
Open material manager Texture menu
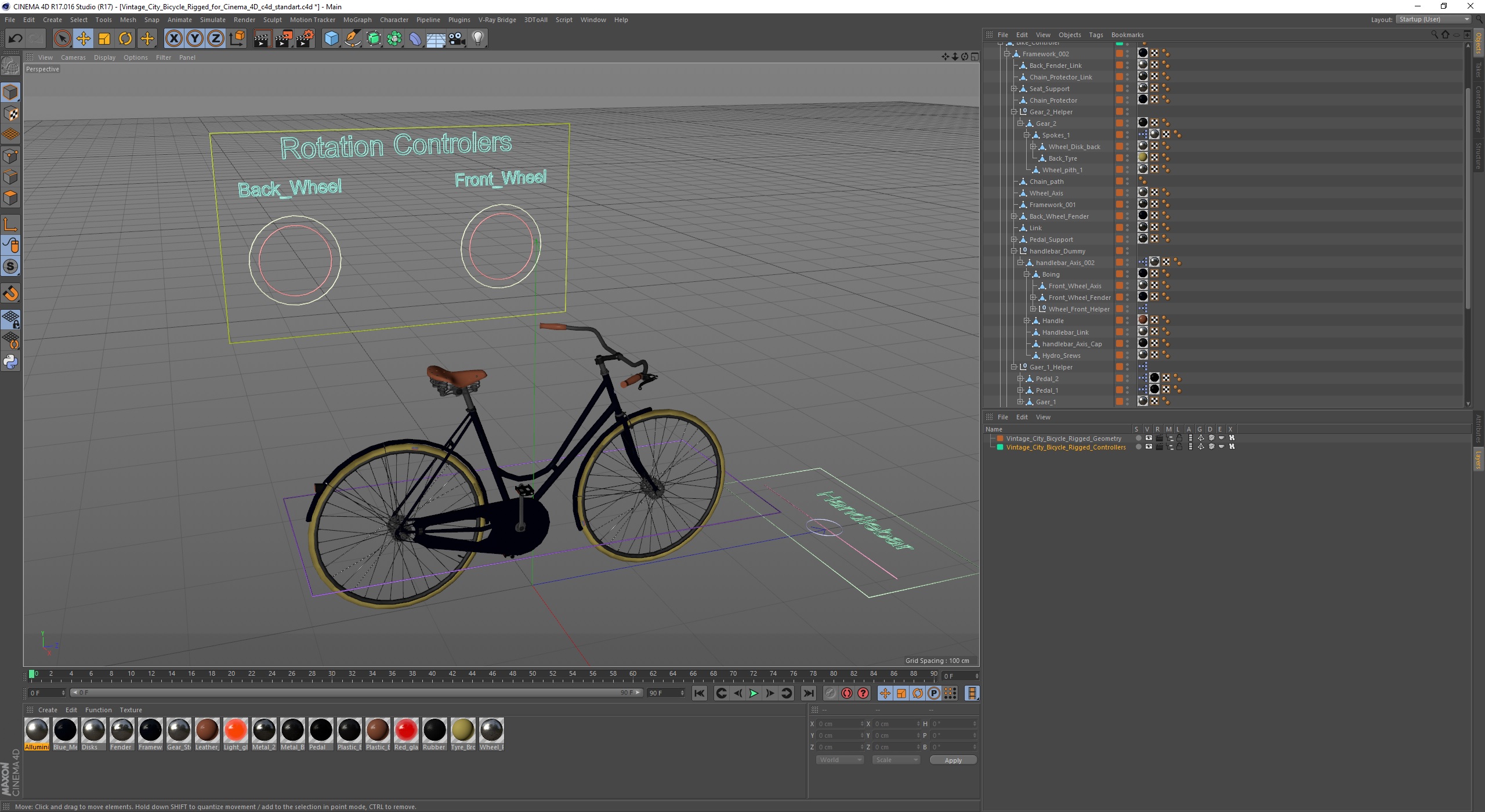point(131,710)
